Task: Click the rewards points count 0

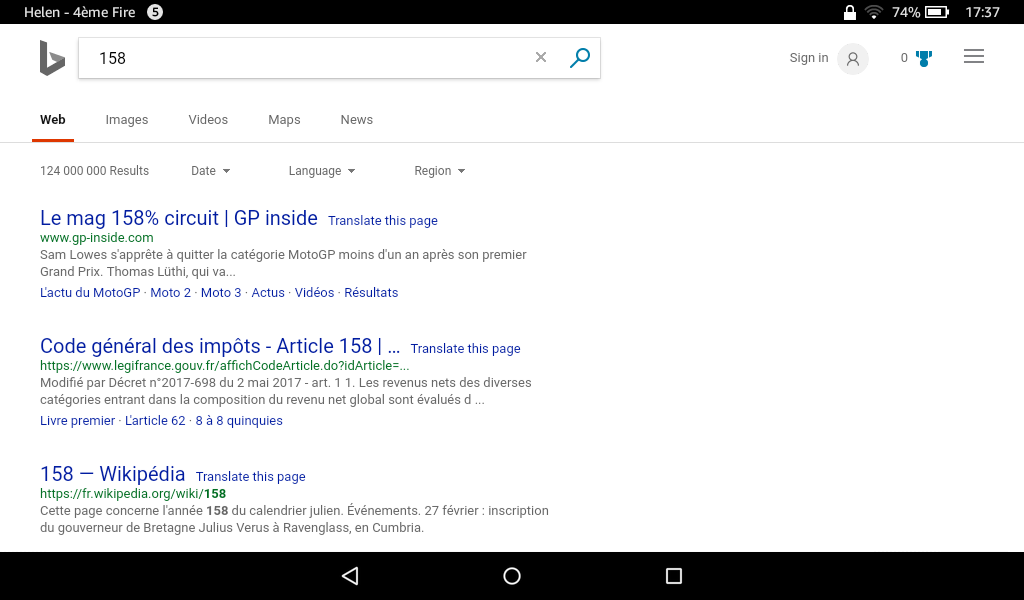Action: [904, 58]
